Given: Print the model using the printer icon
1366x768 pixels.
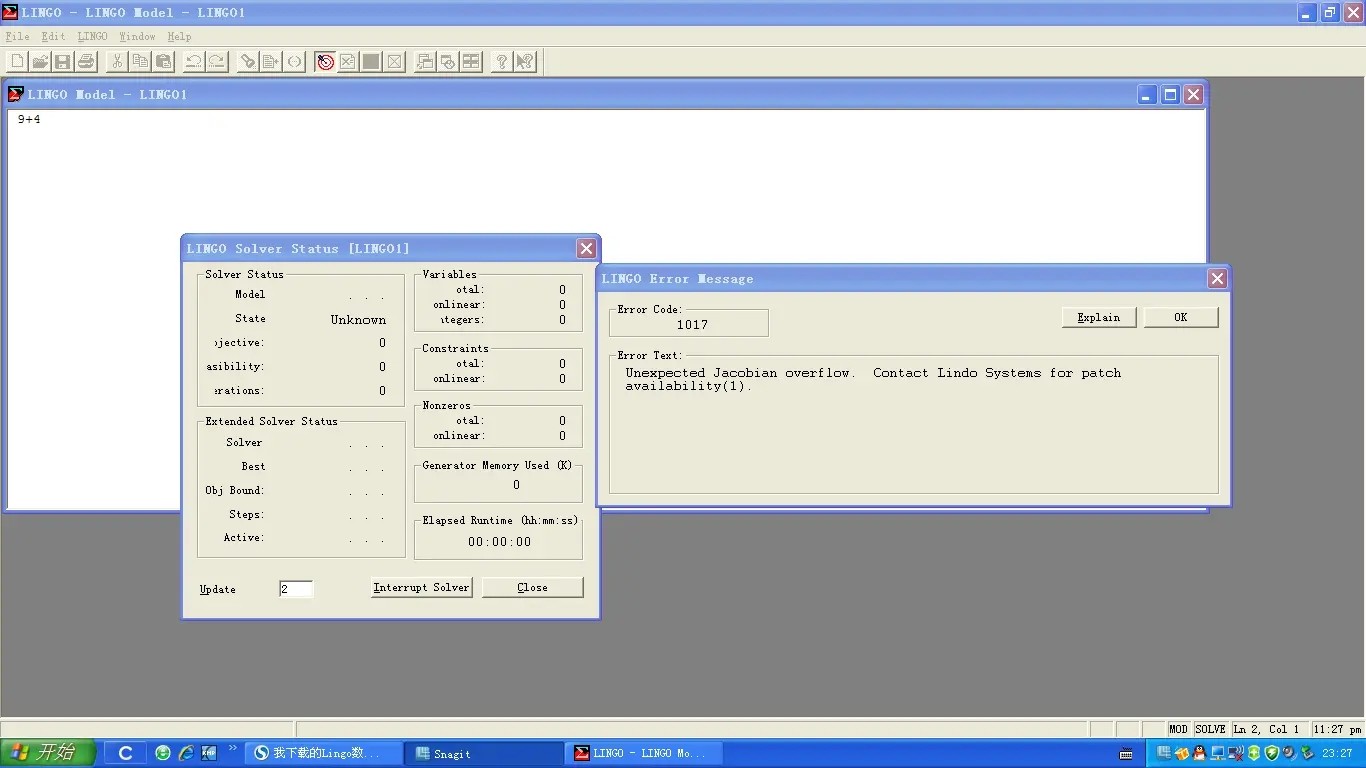Looking at the screenshot, I should tap(86, 62).
